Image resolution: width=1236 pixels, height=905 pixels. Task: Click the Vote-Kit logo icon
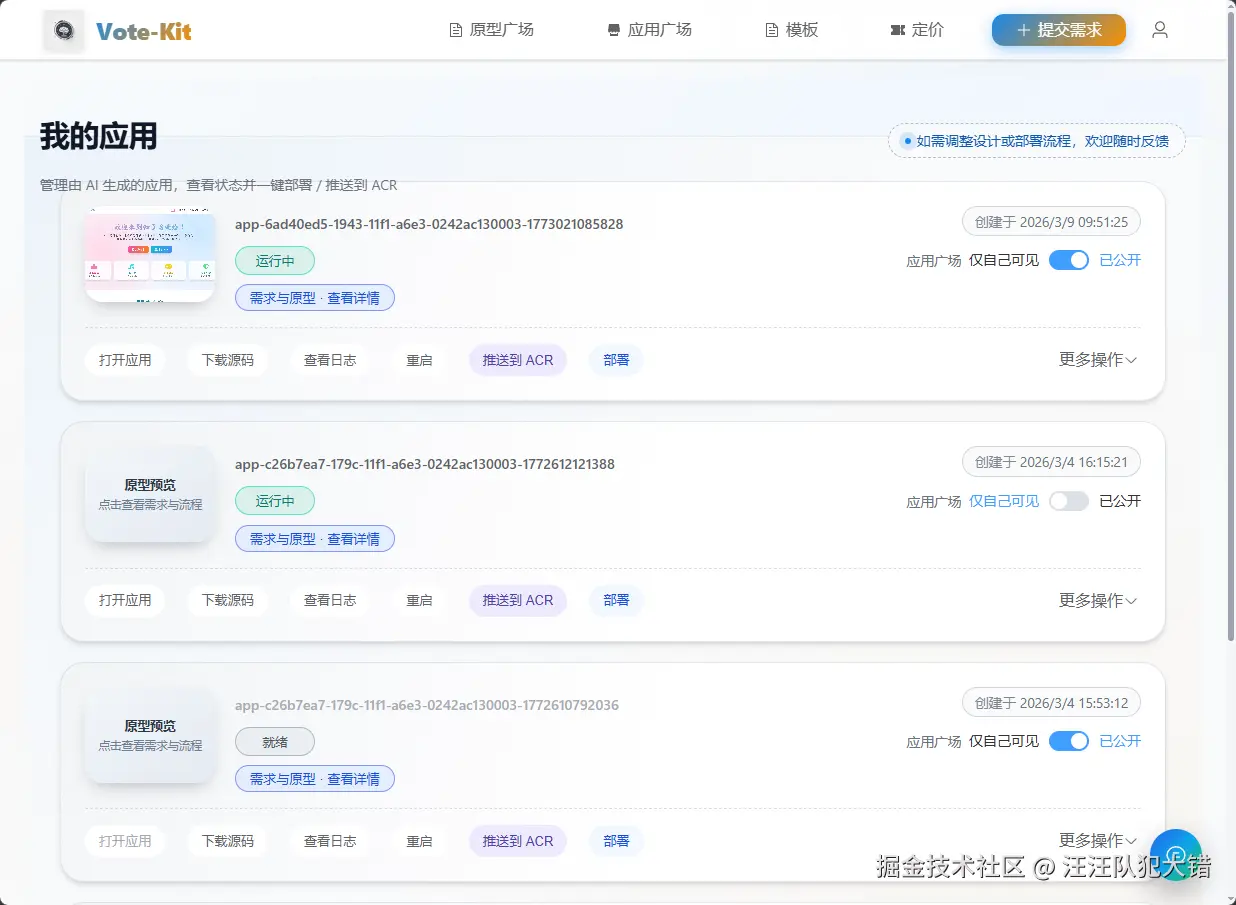[x=62, y=30]
